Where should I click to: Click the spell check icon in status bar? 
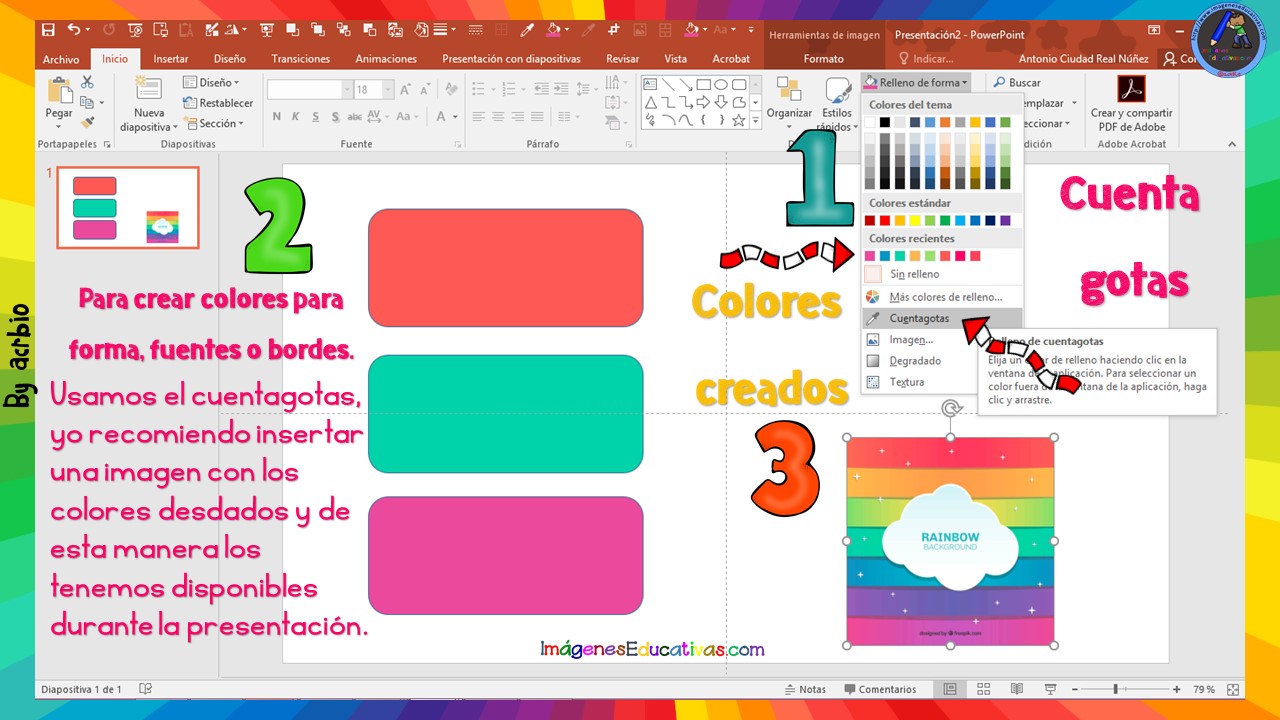pos(146,689)
